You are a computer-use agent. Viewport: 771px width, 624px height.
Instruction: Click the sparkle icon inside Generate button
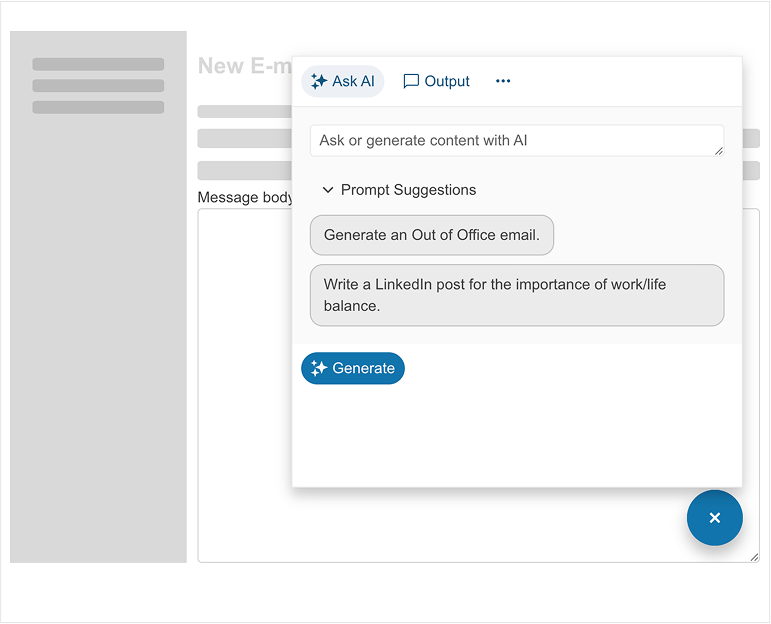click(x=319, y=369)
